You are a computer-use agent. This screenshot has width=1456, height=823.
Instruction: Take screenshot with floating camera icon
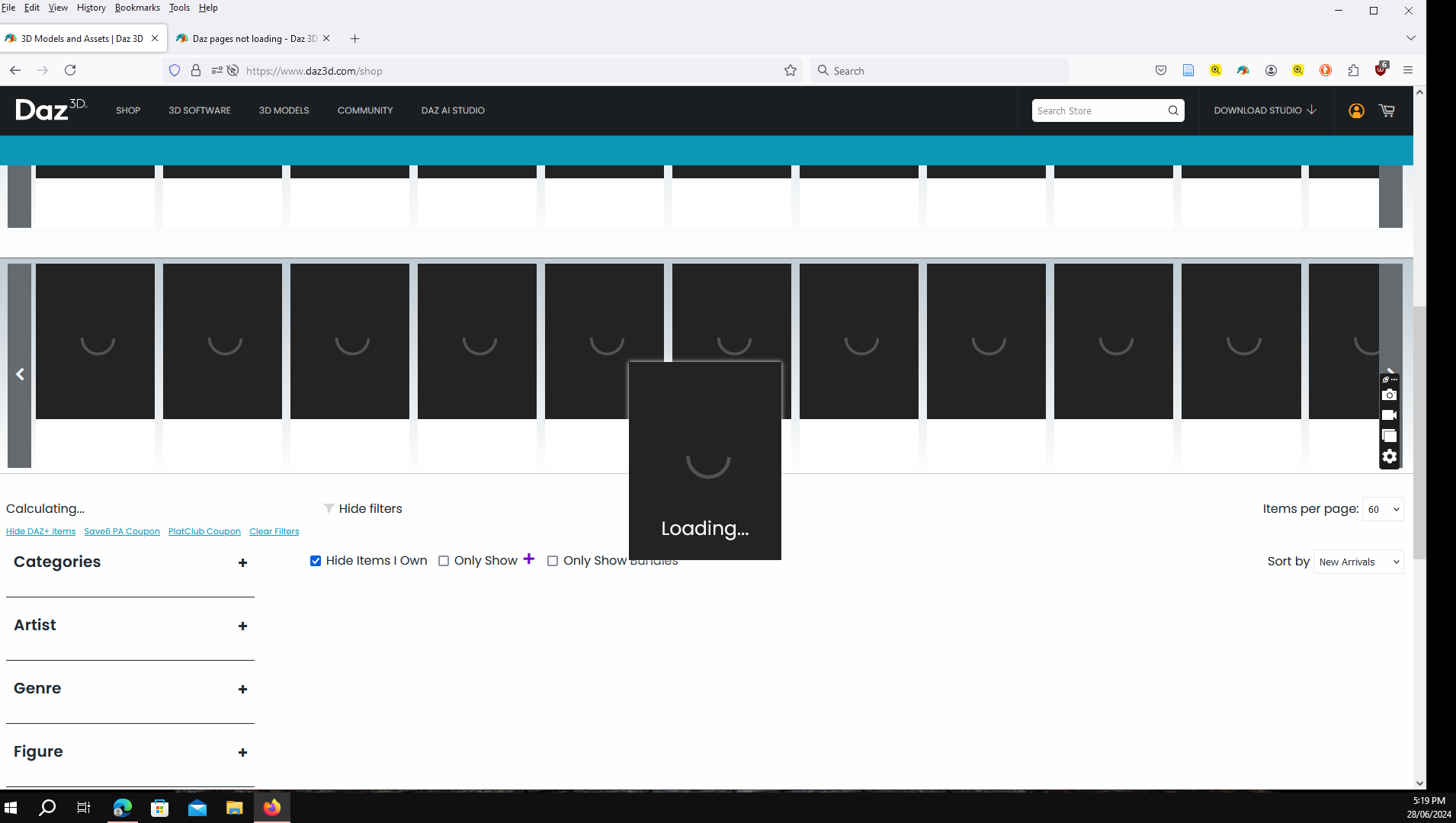coord(1389,395)
